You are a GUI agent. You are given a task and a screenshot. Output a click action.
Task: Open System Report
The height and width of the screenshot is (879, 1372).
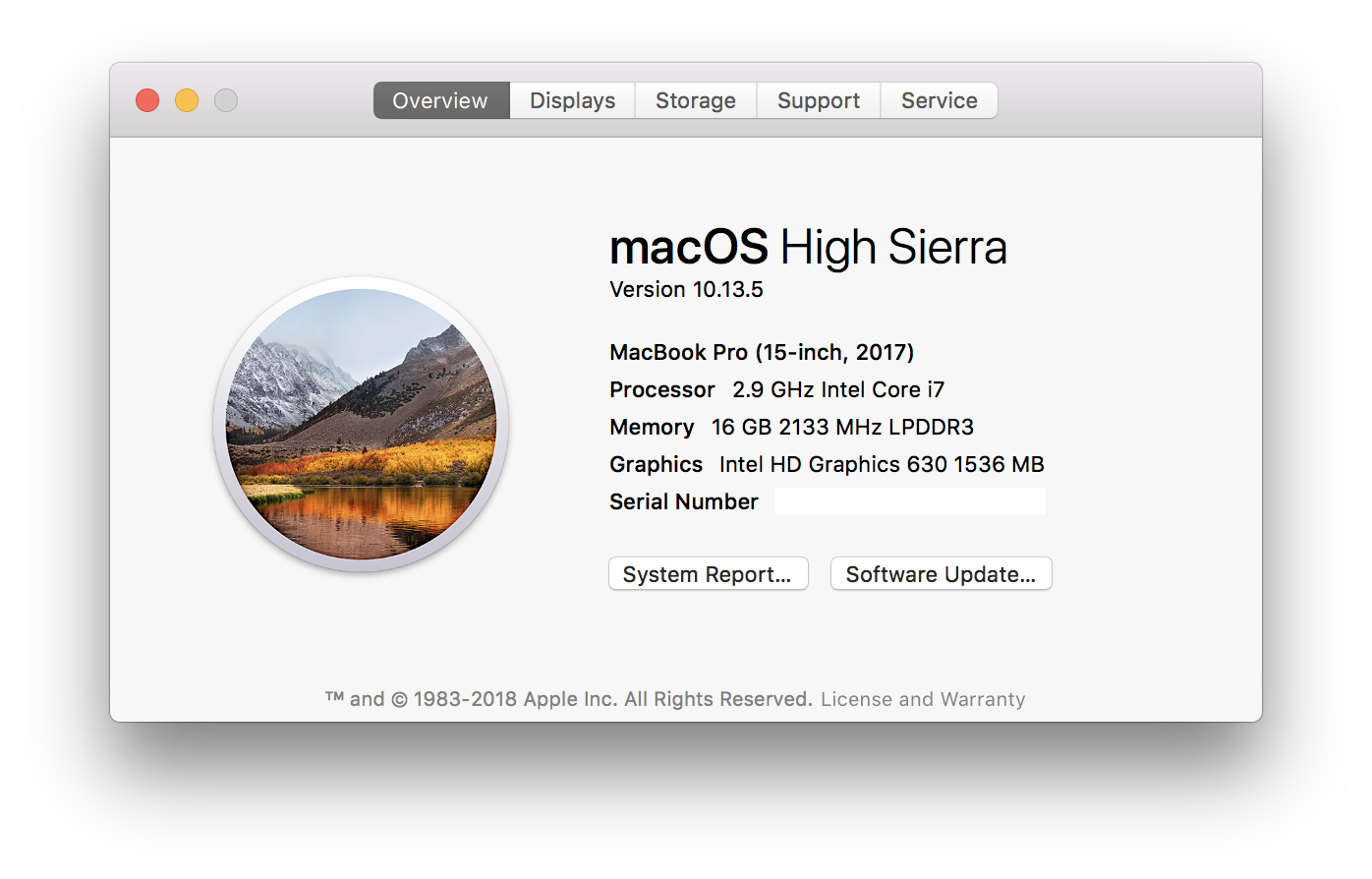(x=708, y=574)
